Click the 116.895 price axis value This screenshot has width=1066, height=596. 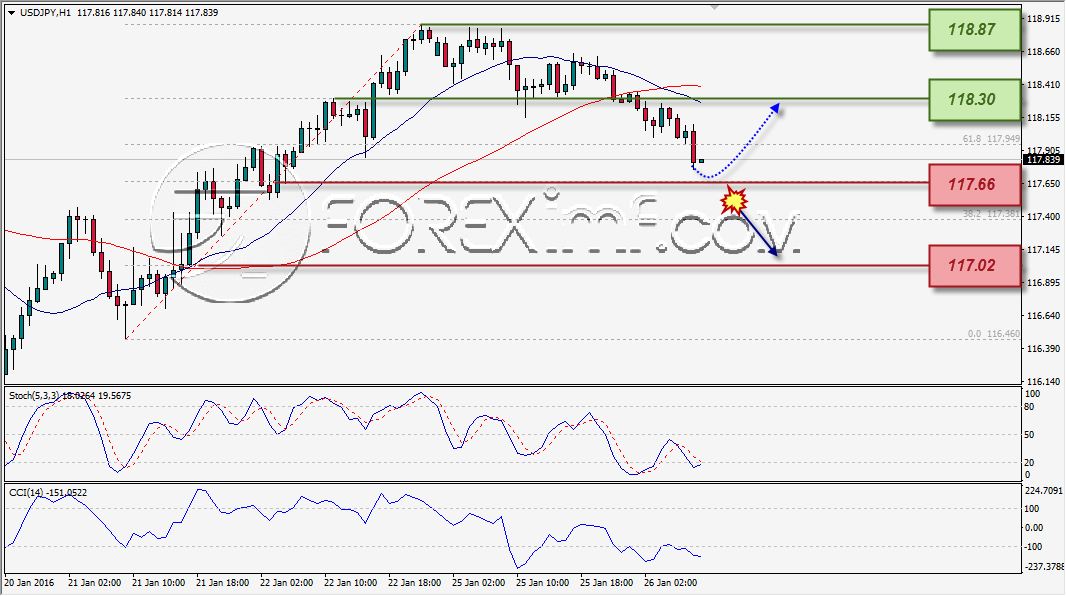pos(1044,282)
